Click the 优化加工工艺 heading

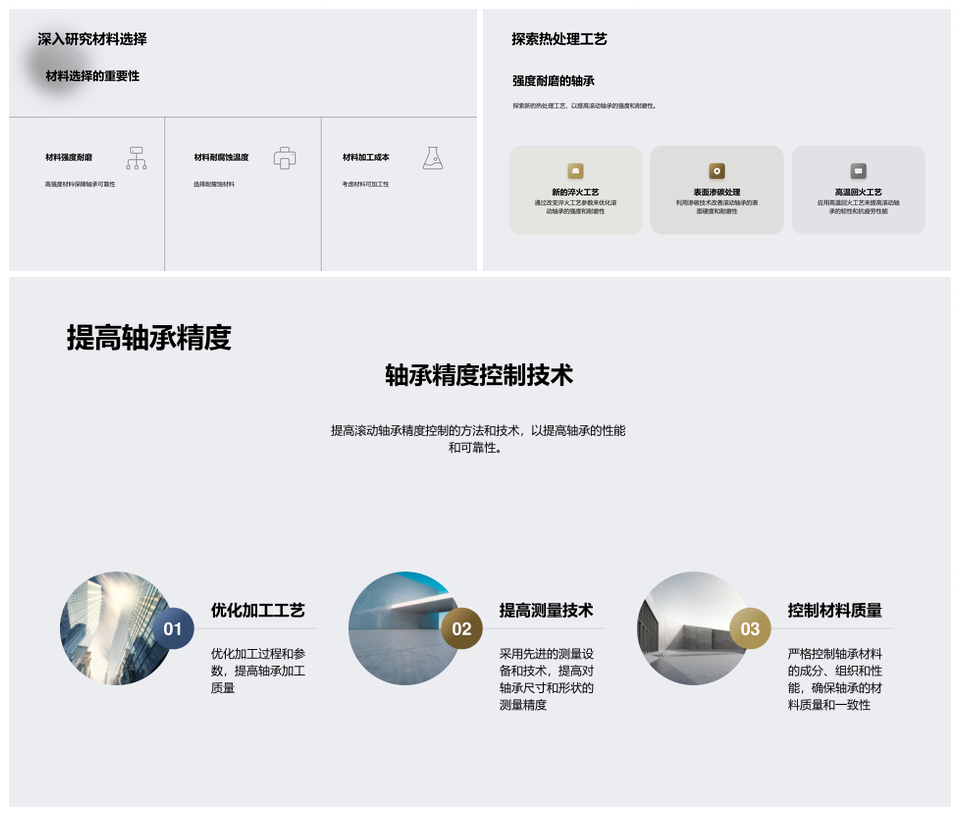click(x=257, y=610)
